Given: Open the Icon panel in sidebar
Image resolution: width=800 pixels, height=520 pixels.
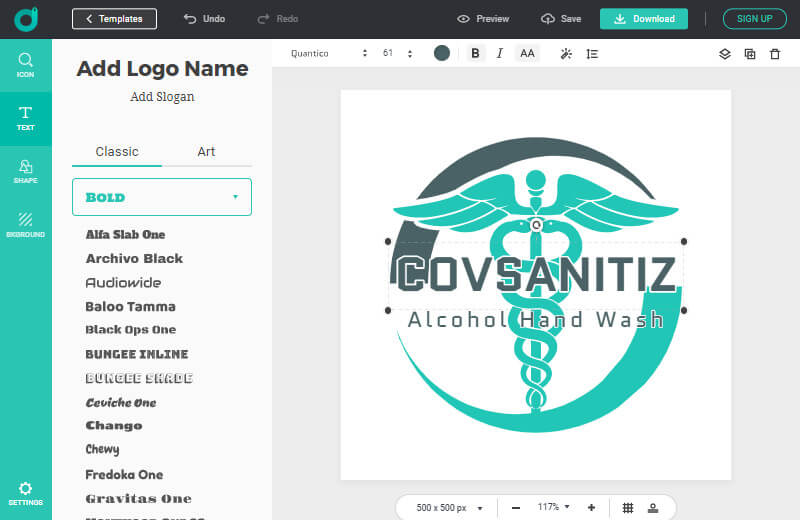Looking at the screenshot, I should (x=26, y=65).
